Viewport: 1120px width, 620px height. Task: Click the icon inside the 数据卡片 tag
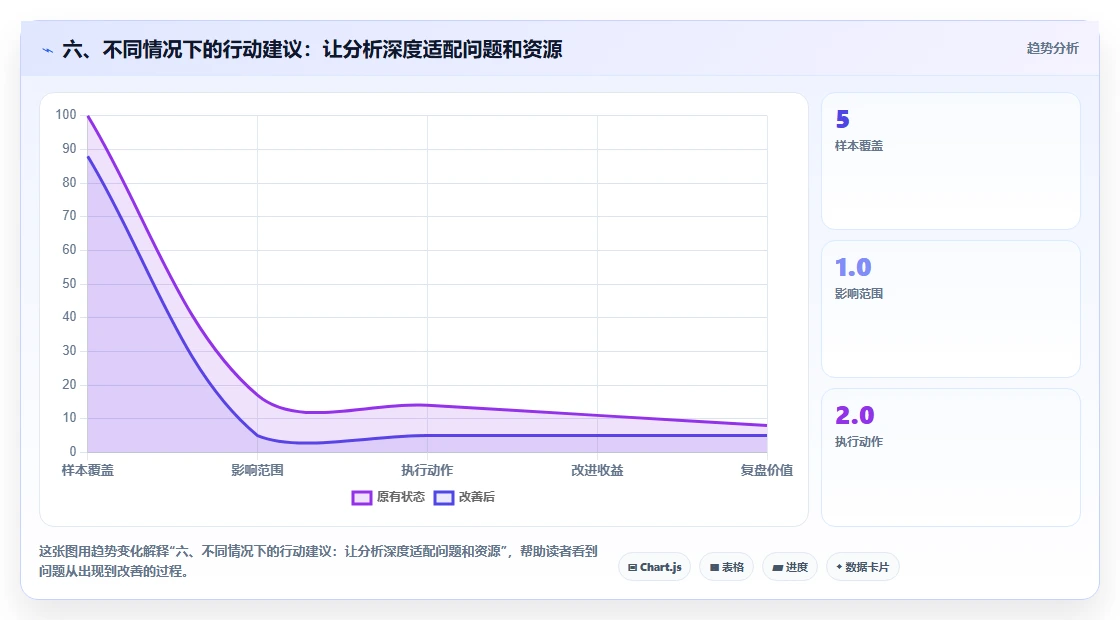click(839, 567)
